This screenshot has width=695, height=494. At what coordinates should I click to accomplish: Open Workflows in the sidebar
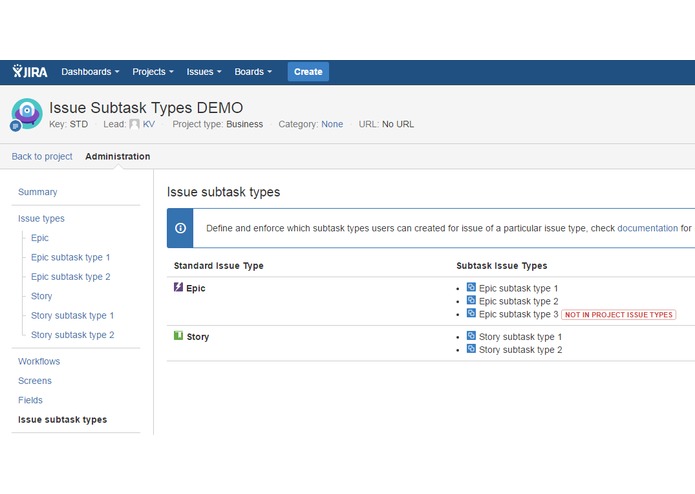(39, 361)
